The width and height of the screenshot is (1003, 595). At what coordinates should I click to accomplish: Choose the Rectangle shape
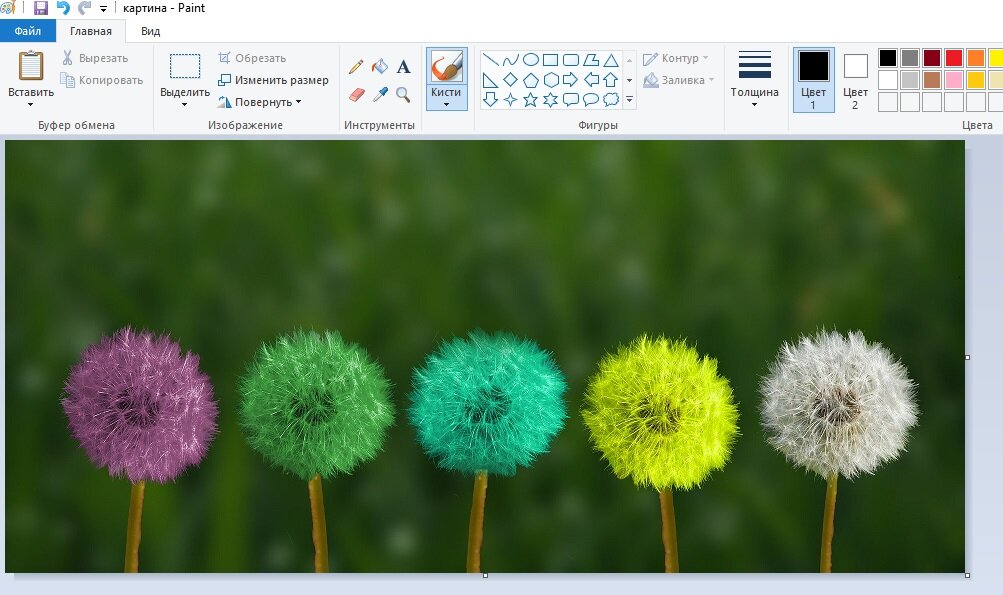550,60
